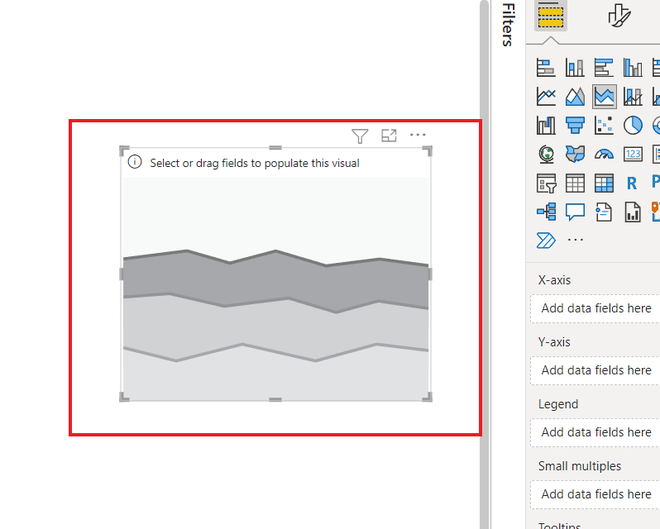This screenshot has width=660, height=529.
Task: Insert an R script visual
Action: point(632,183)
